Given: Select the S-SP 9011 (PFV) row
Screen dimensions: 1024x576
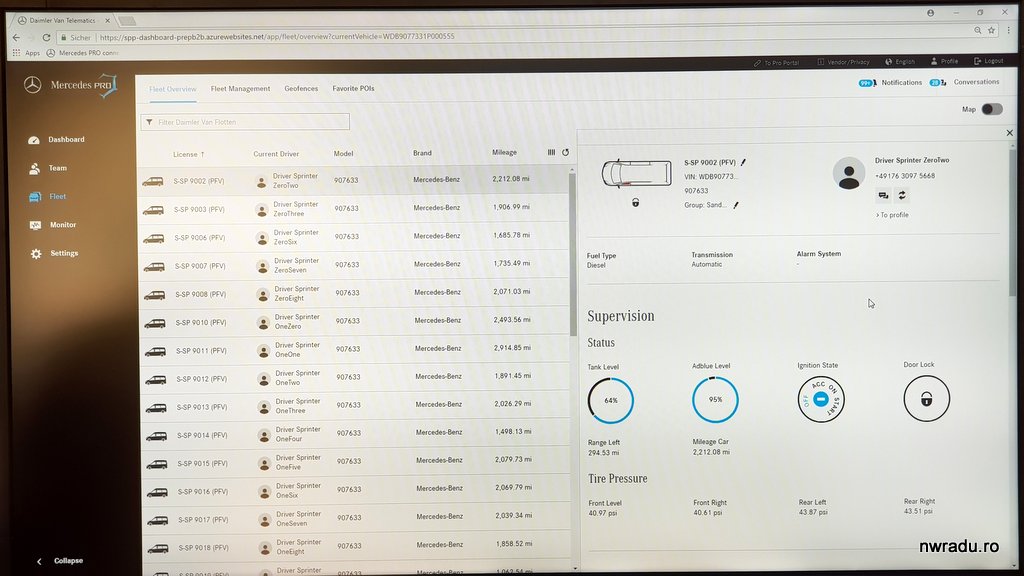Looking at the screenshot, I should click(x=355, y=350).
